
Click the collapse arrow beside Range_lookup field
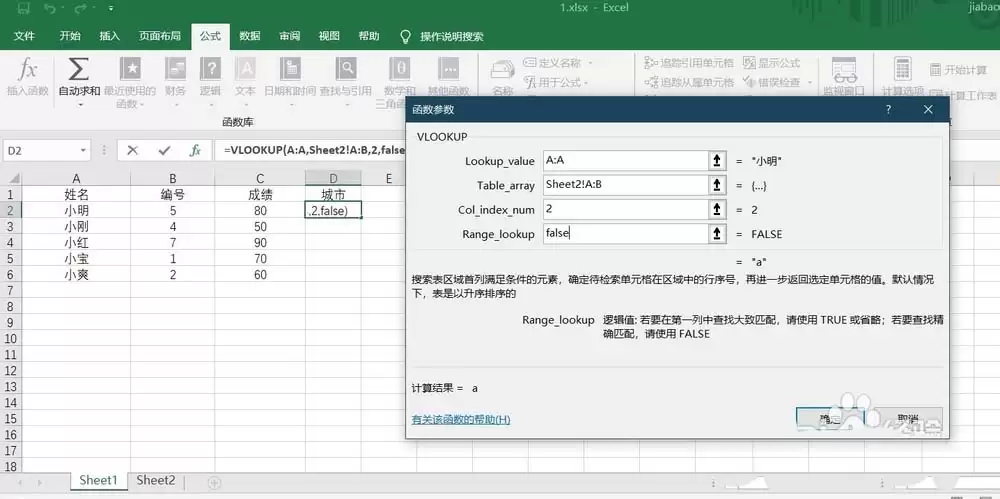(x=717, y=234)
